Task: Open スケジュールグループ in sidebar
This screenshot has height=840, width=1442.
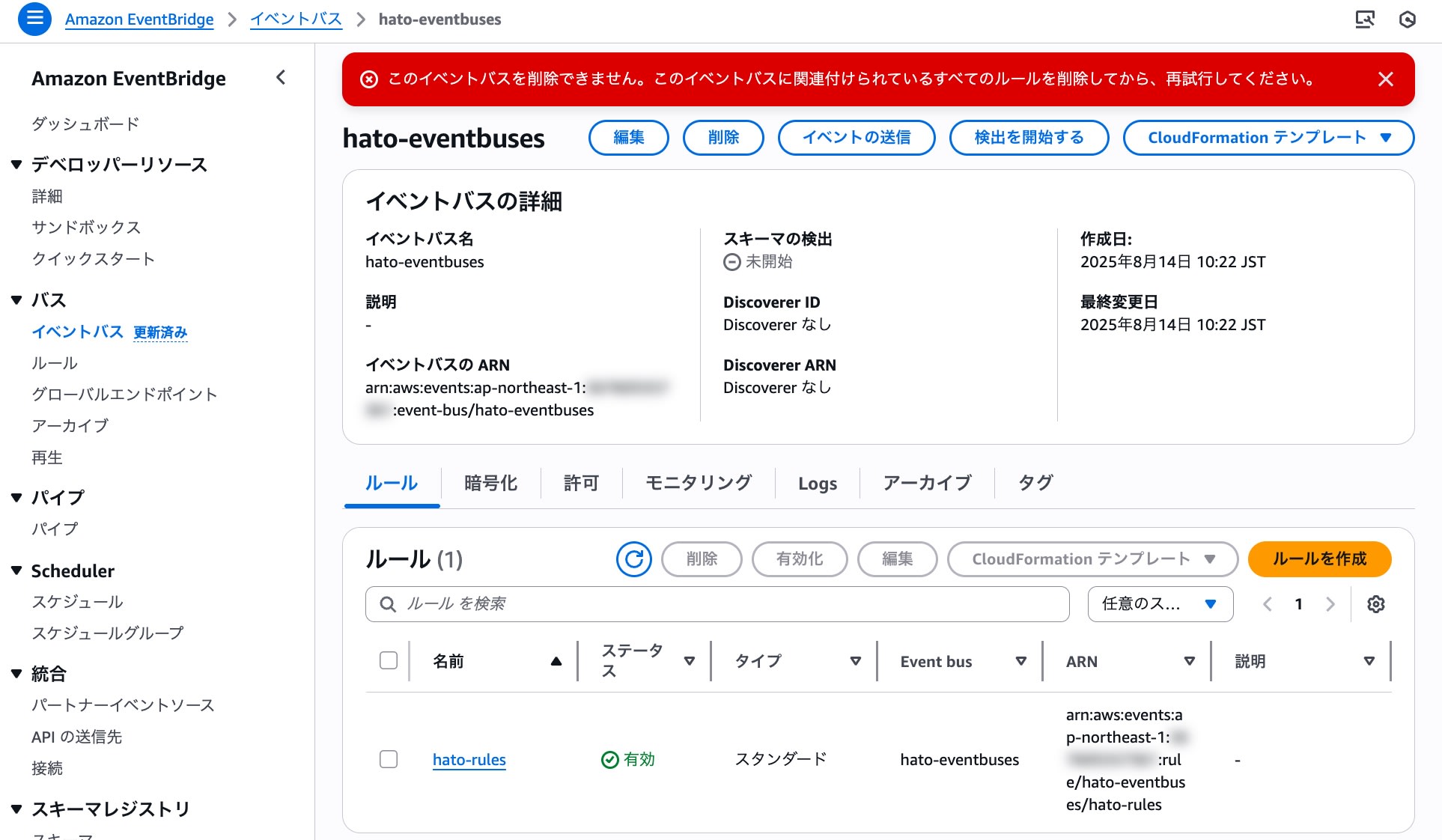Action: (x=108, y=633)
